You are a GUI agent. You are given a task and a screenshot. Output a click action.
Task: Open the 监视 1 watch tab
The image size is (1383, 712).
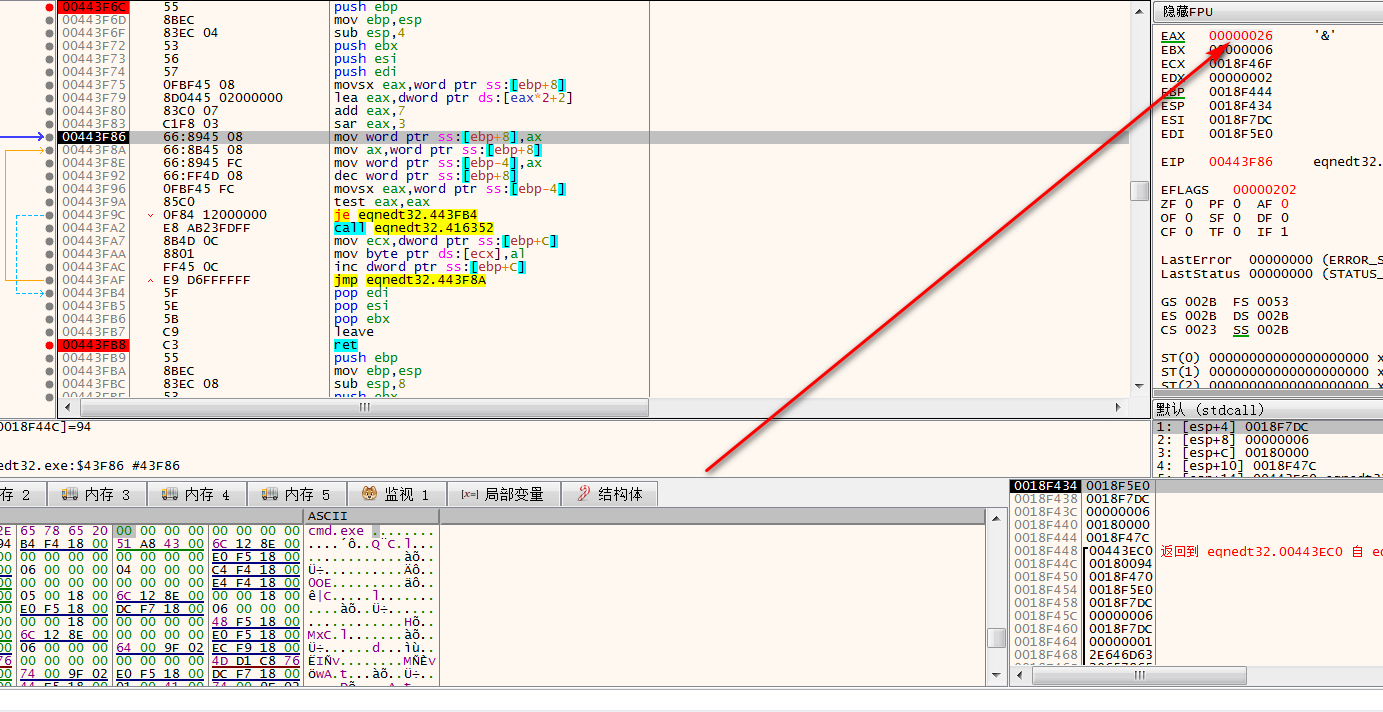[397, 494]
